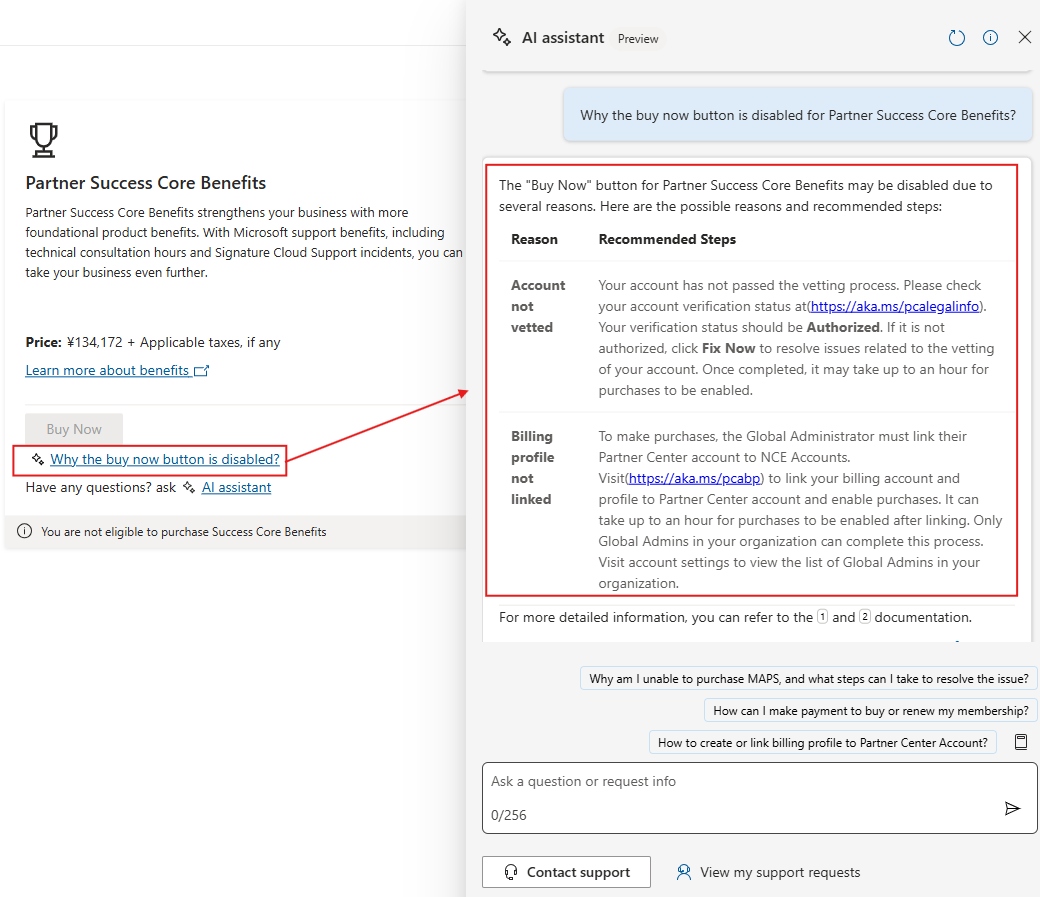Click the 'Ask a question or request info' field
Image resolution: width=1040 pixels, height=897 pixels.
[760, 797]
